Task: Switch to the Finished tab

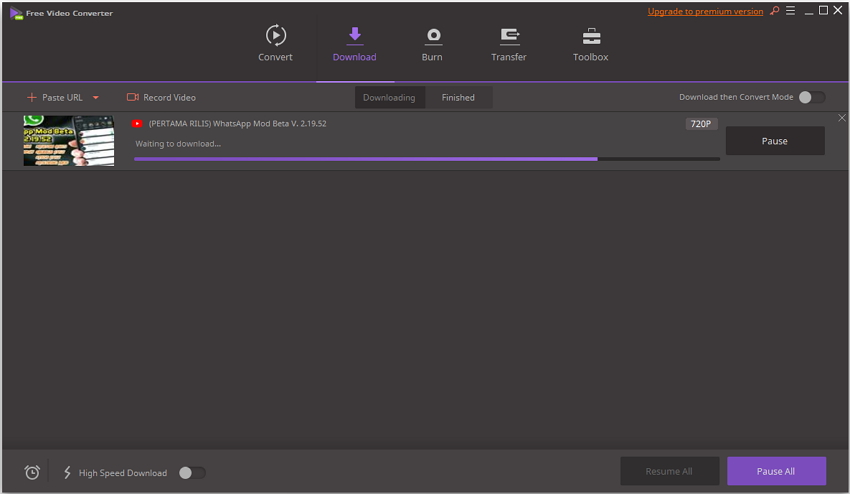Action: coord(458,98)
